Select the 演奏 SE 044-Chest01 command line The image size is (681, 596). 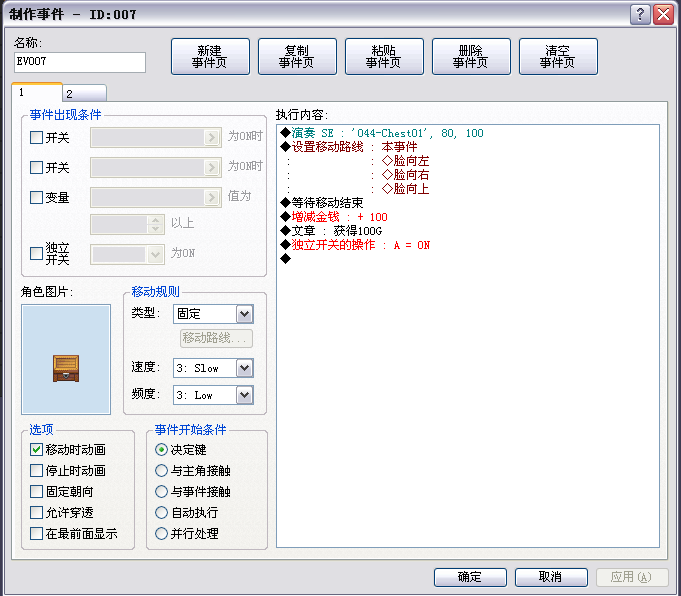coord(468,133)
